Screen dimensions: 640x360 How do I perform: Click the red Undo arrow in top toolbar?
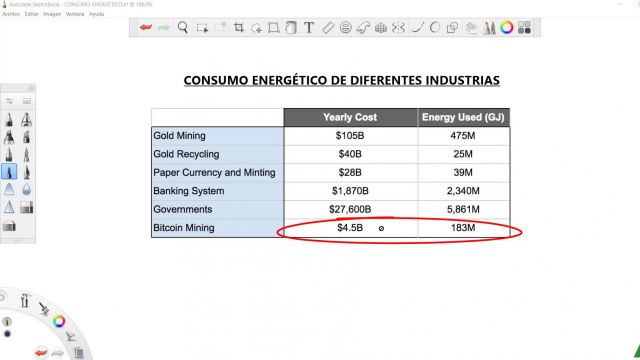(145, 27)
